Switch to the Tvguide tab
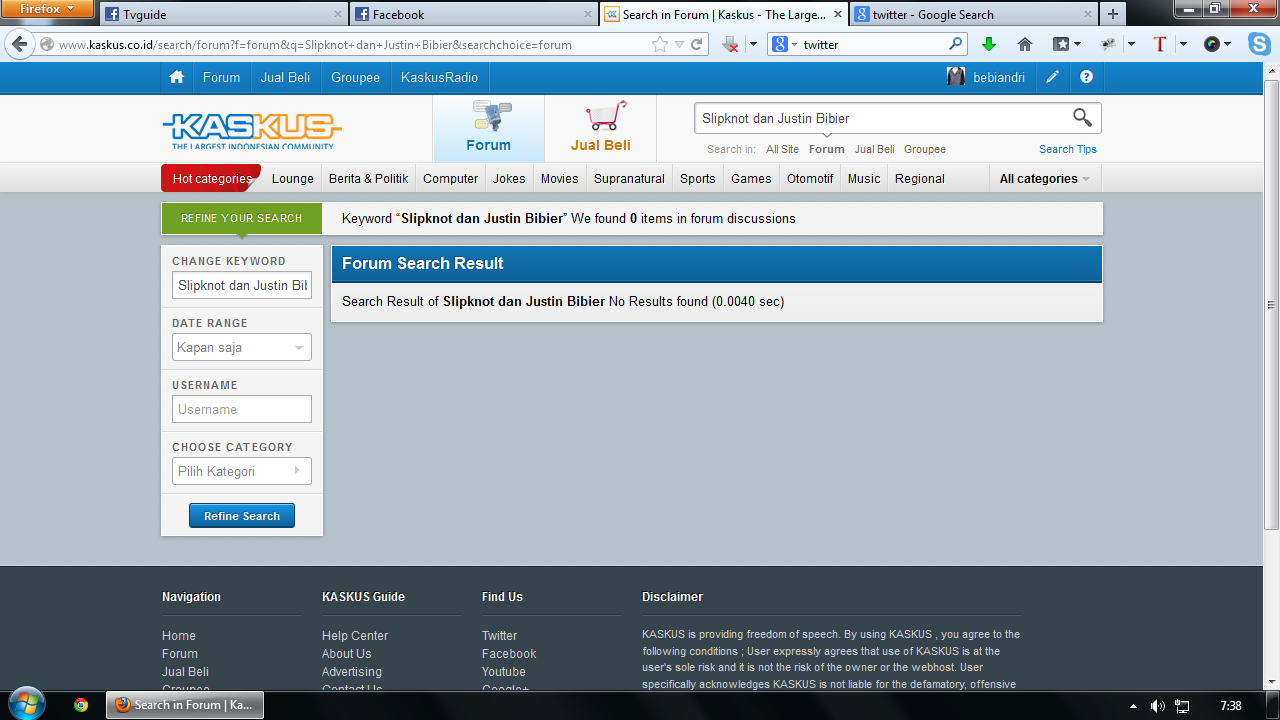 [223, 14]
